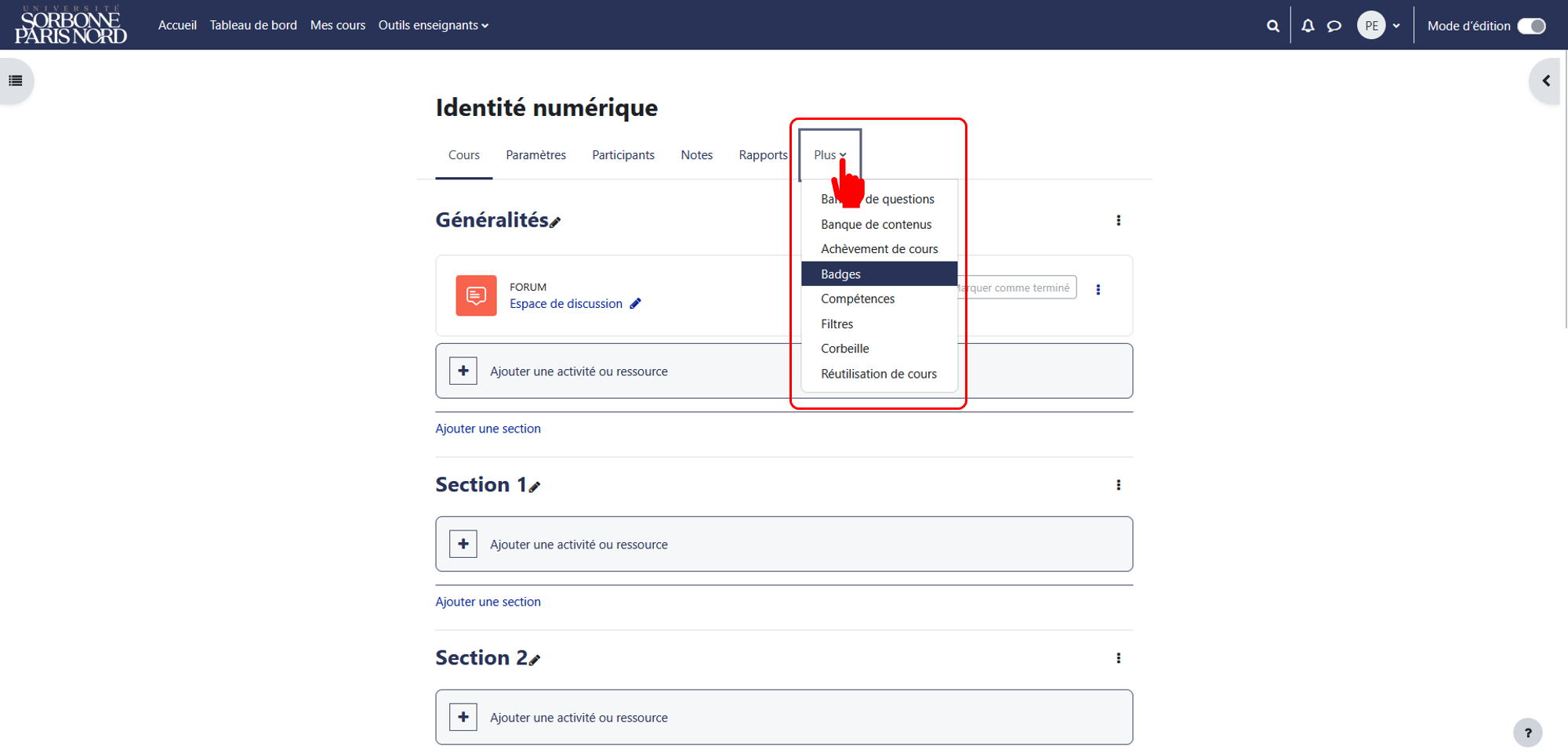Add an activity or resource in Section 2
Image resolution: width=1568 pixels, height=753 pixels.
coord(784,717)
